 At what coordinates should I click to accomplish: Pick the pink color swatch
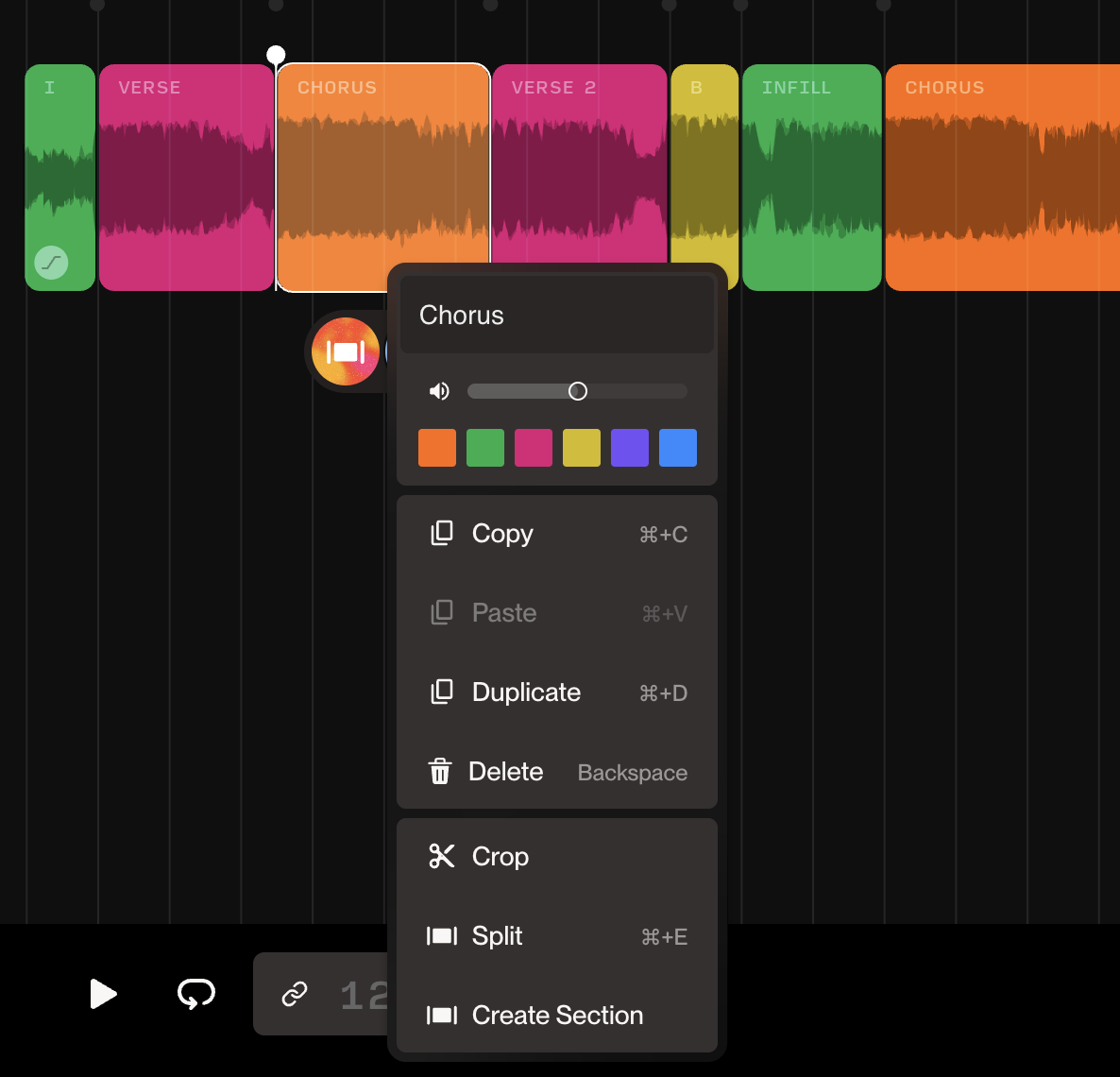click(534, 448)
